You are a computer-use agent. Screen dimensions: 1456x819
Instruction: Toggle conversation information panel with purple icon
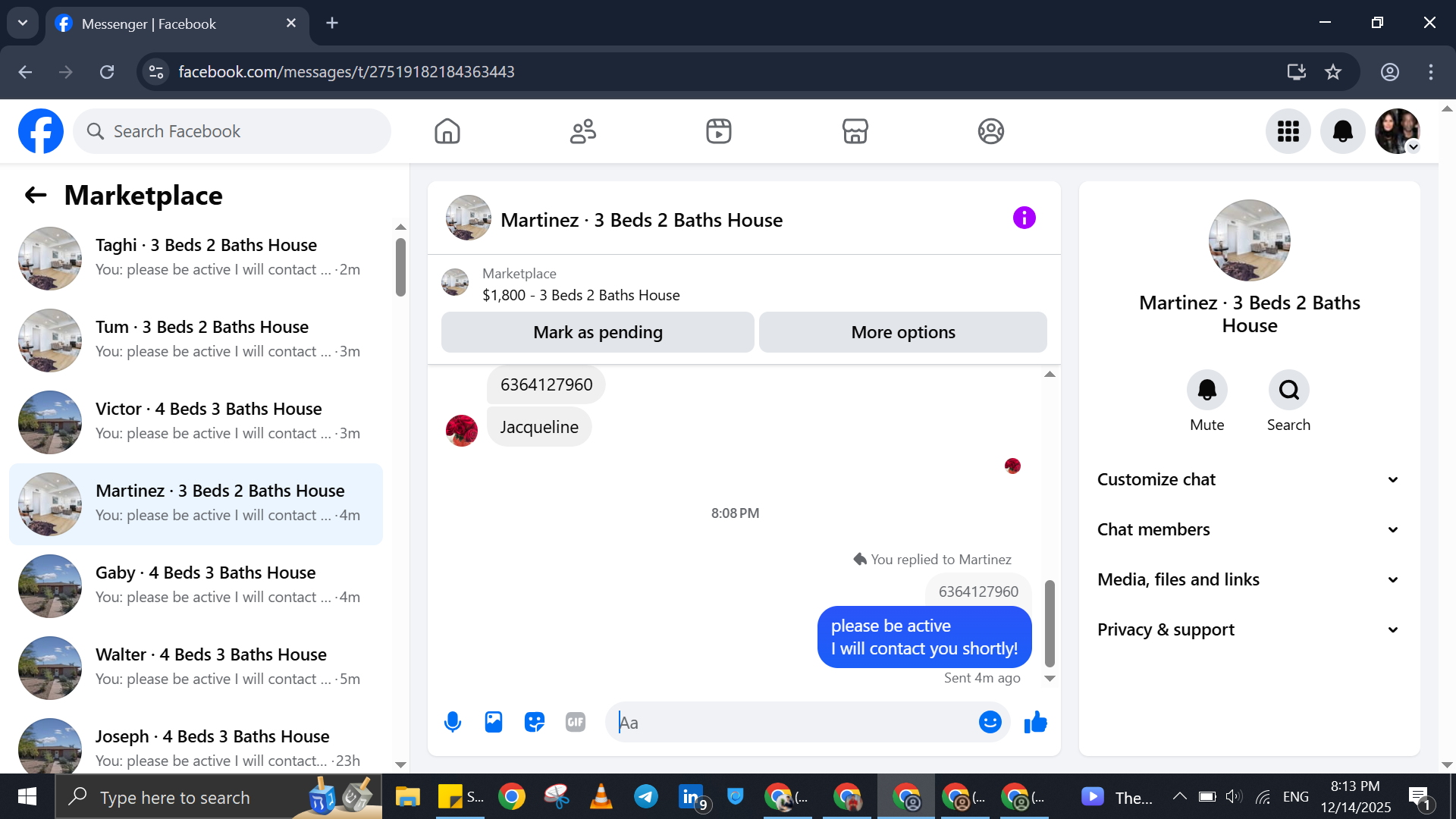[1024, 218]
